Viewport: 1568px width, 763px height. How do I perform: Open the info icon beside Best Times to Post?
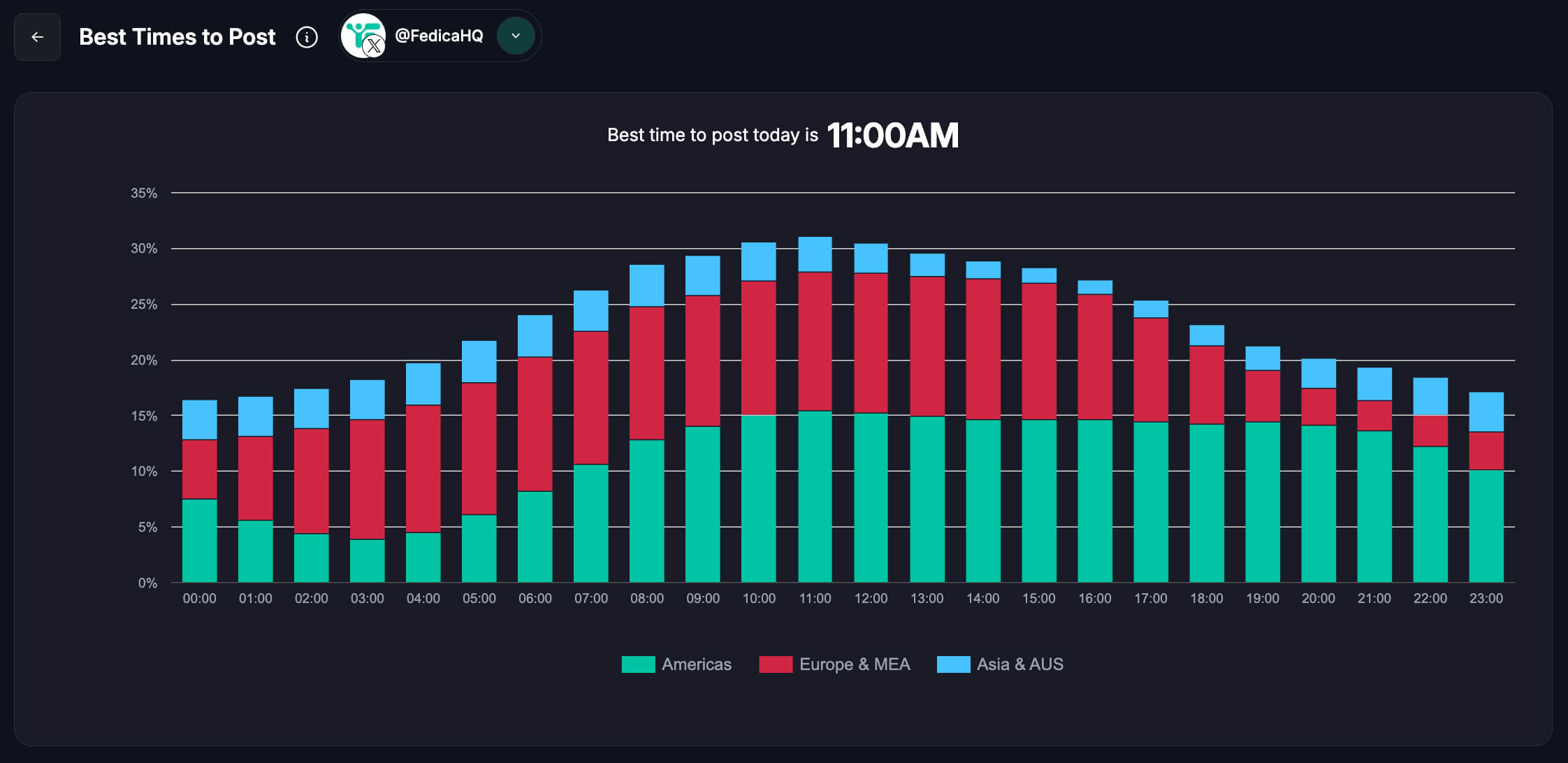click(x=306, y=37)
